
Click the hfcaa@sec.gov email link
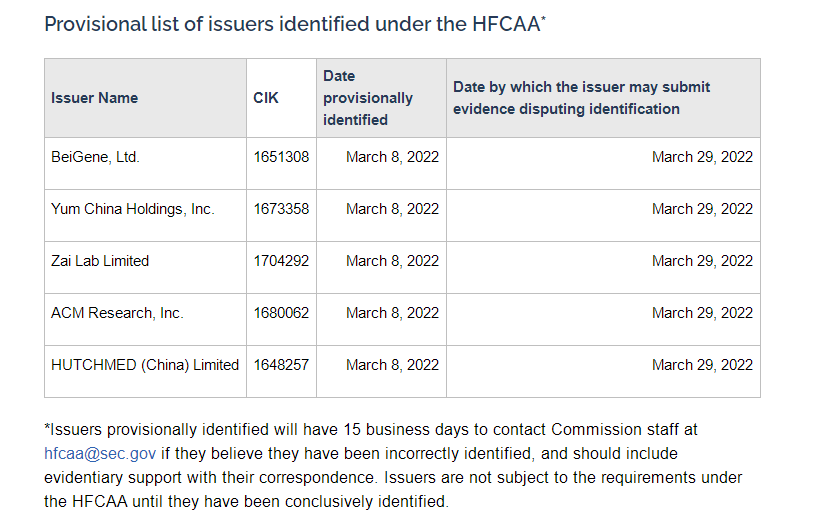(100, 453)
